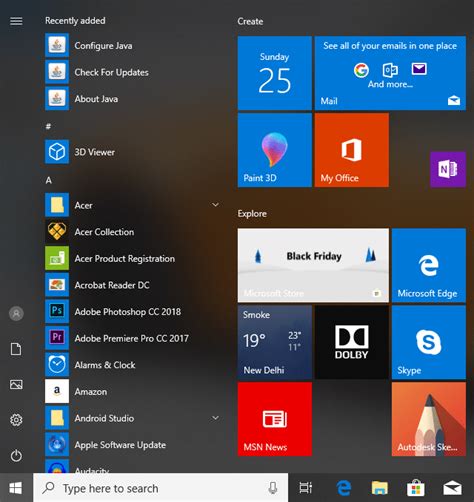474x502 pixels.
Task: Open the MSN News tile
Action: tap(275, 419)
